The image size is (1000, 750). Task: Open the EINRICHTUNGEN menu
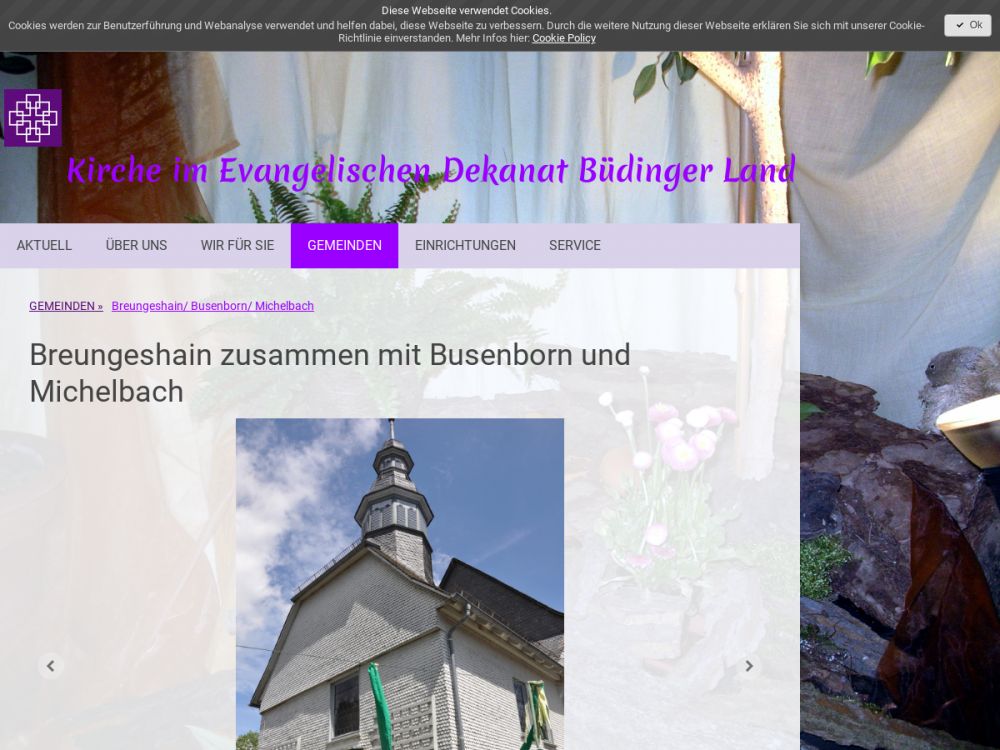click(465, 246)
